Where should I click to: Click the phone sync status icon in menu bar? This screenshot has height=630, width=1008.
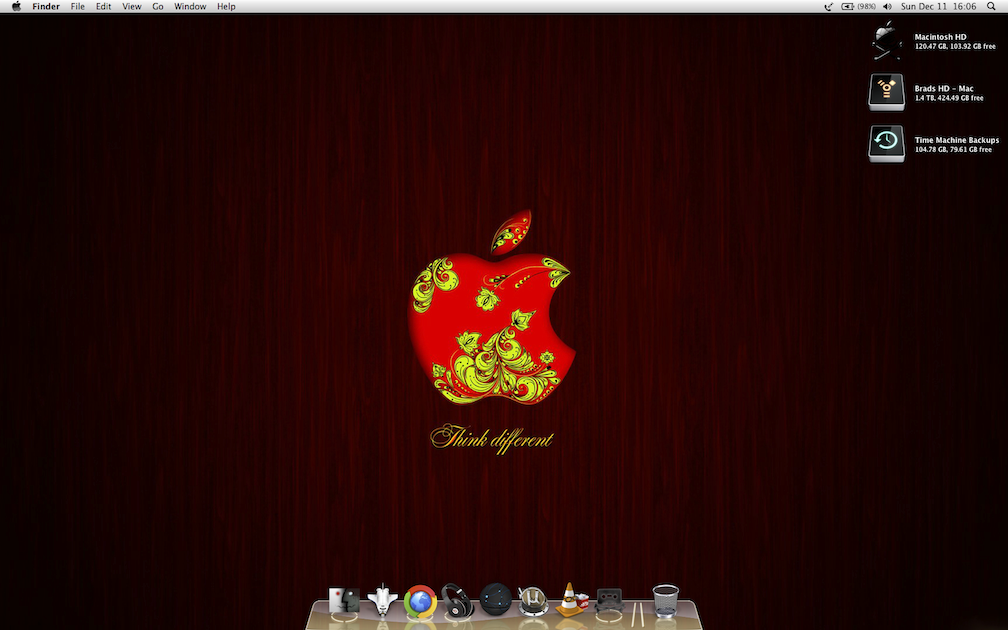point(829,6)
